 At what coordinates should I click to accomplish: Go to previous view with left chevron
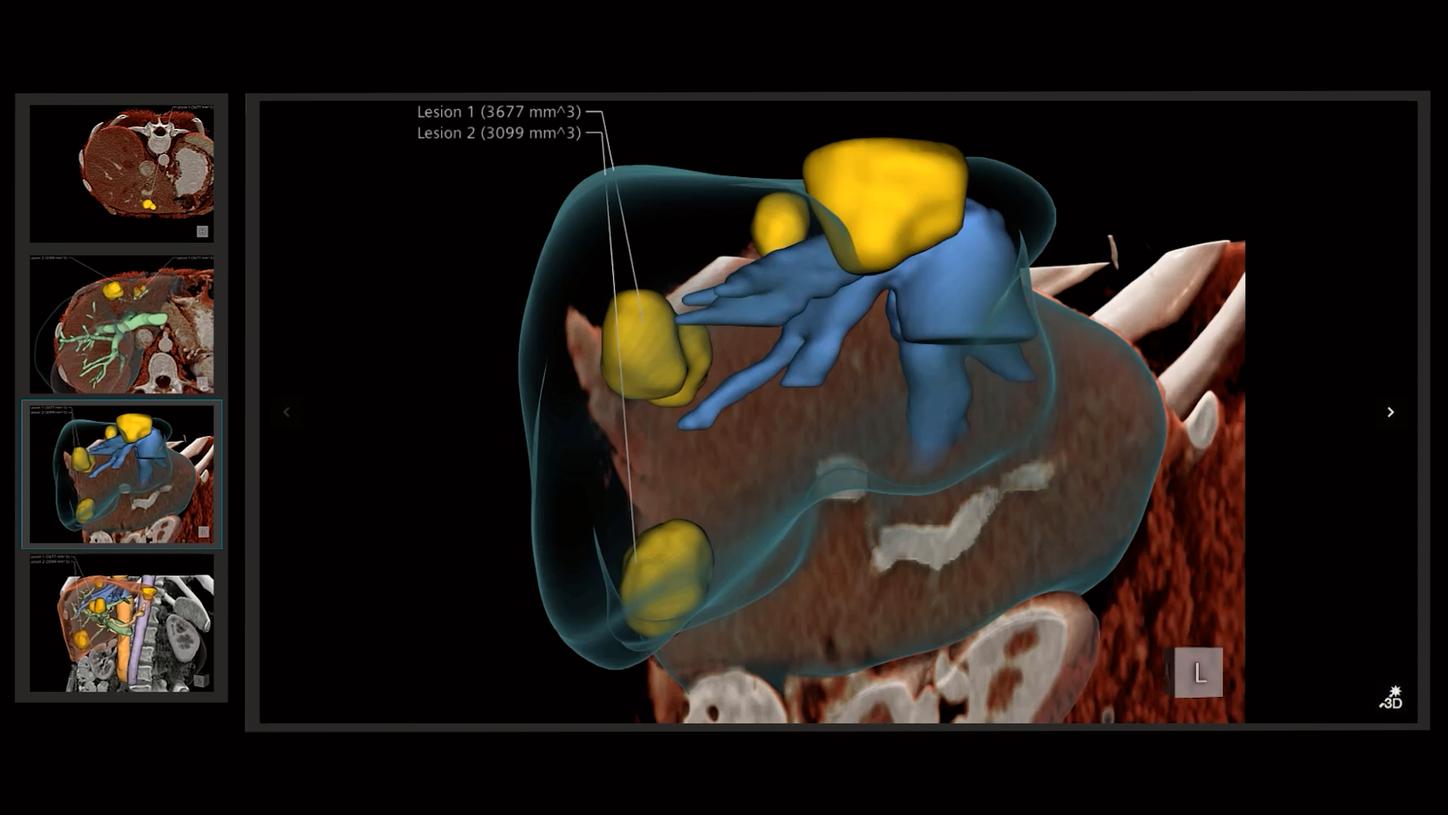(x=287, y=411)
